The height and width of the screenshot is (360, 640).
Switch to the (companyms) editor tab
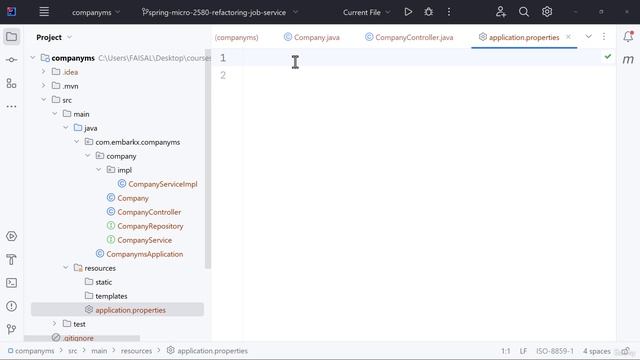(x=236, y=37)
